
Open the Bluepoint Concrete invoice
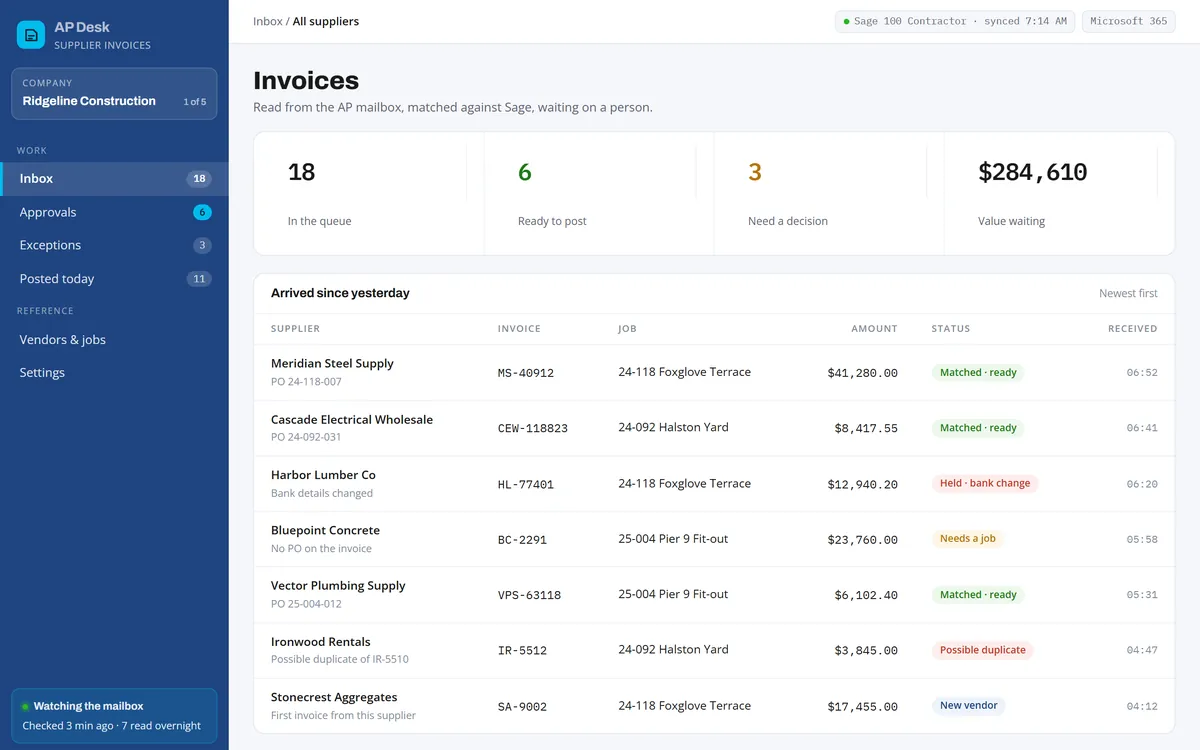tap(714, 539)
